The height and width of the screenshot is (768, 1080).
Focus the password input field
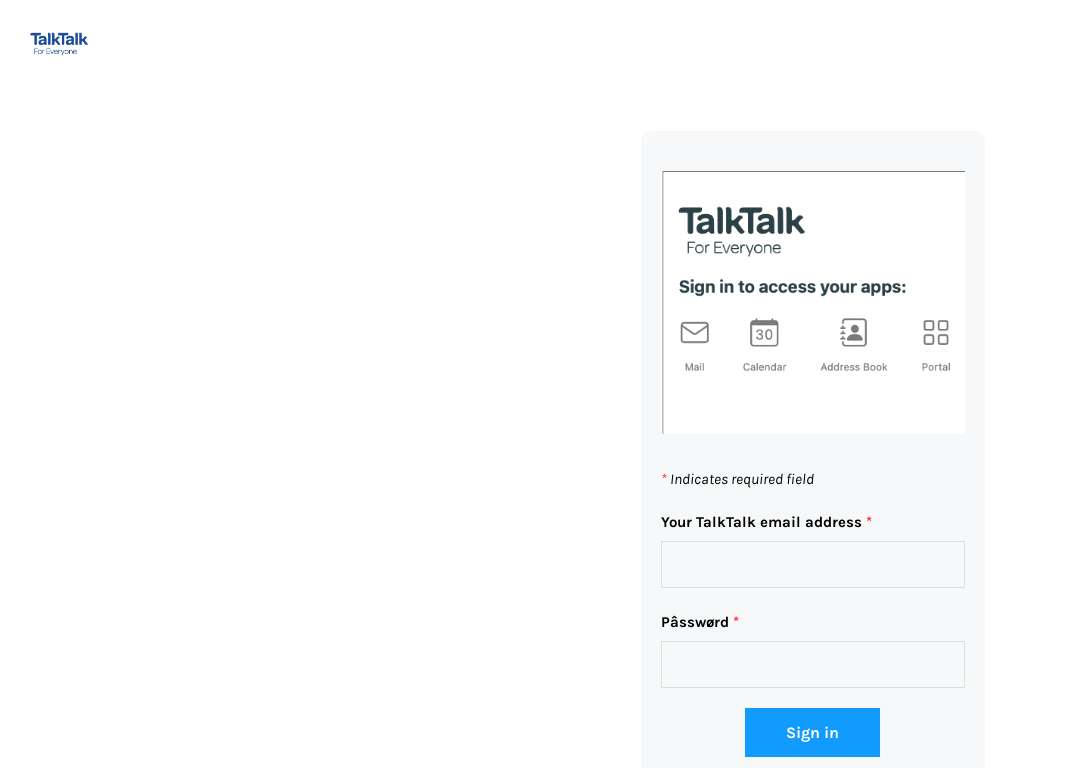[813, 664]
